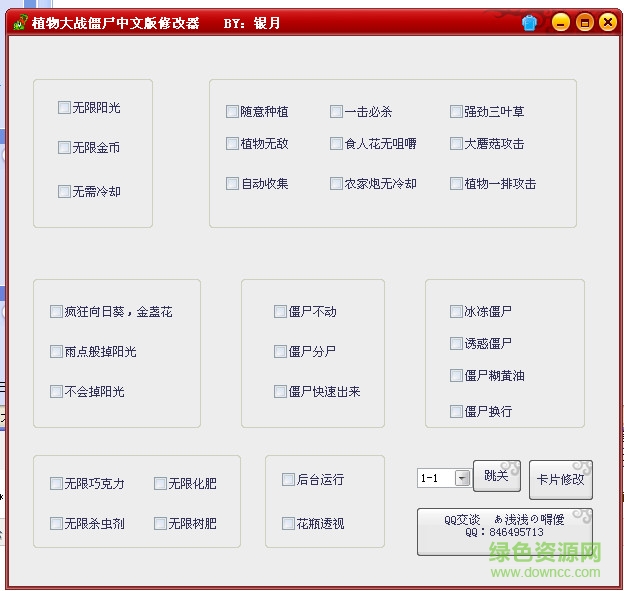This screenshot has width=624, height=591.
Task: Close the trainer window
Action: point(608,22)
